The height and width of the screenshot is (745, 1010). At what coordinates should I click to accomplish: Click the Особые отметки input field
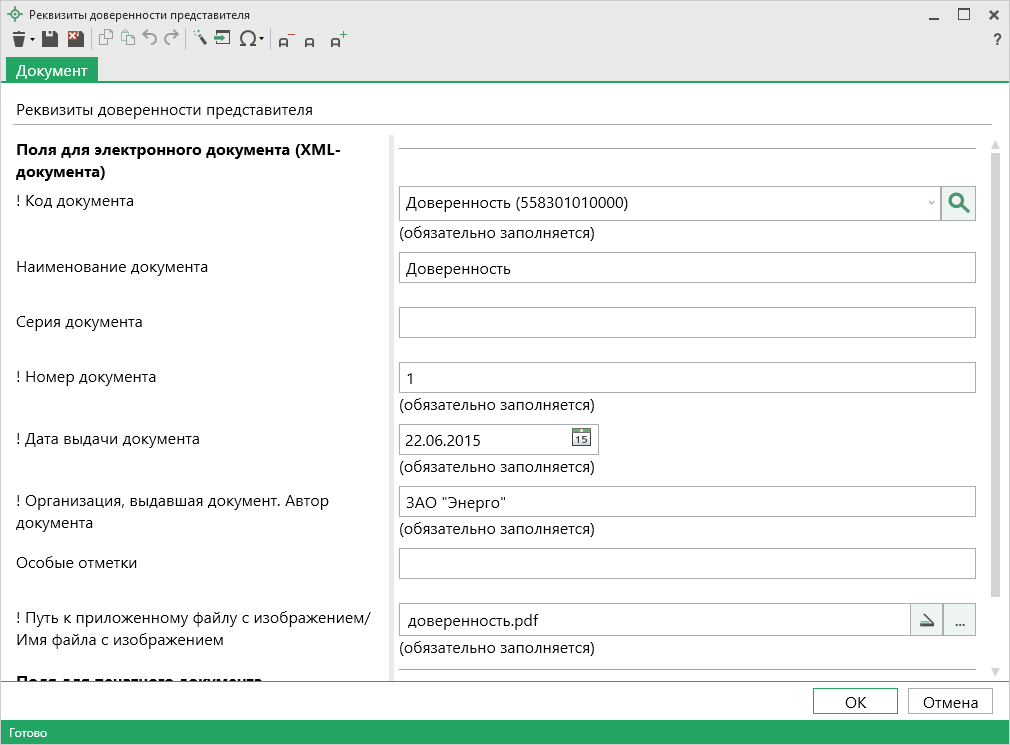tap(686, 563)
